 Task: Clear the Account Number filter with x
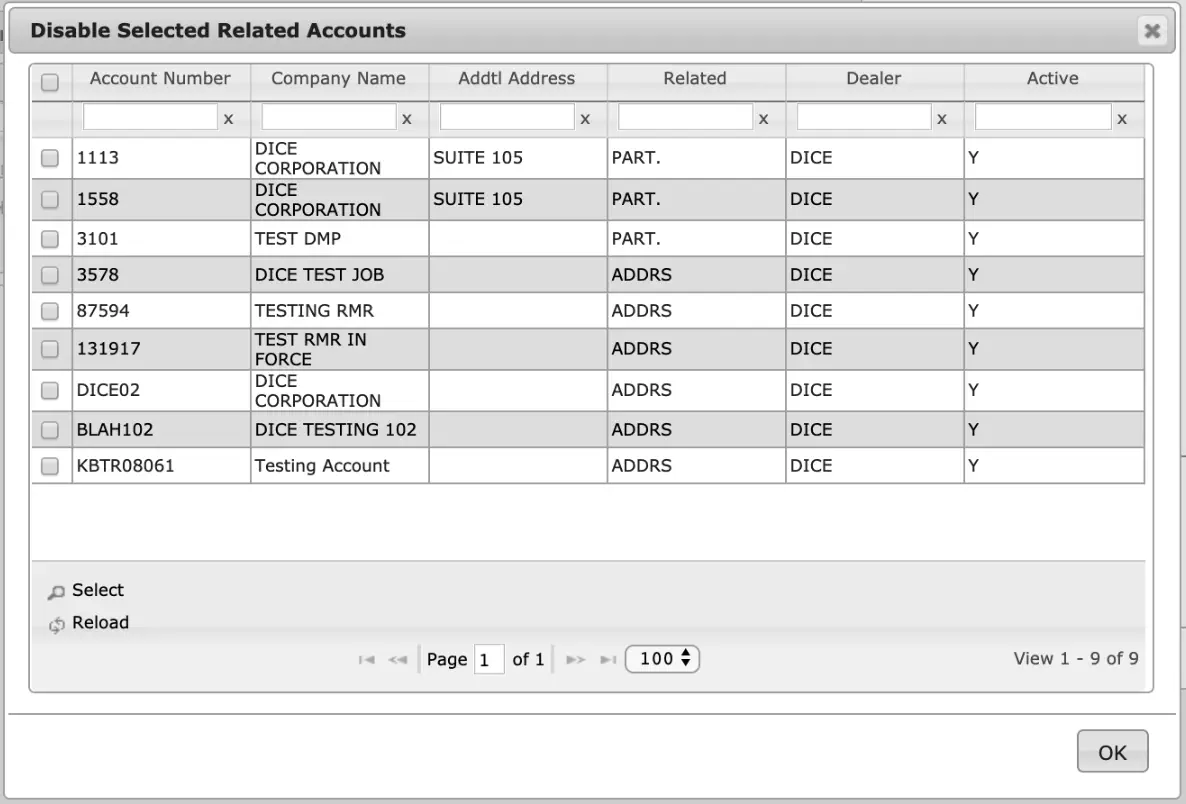click(x=228, y=119)
